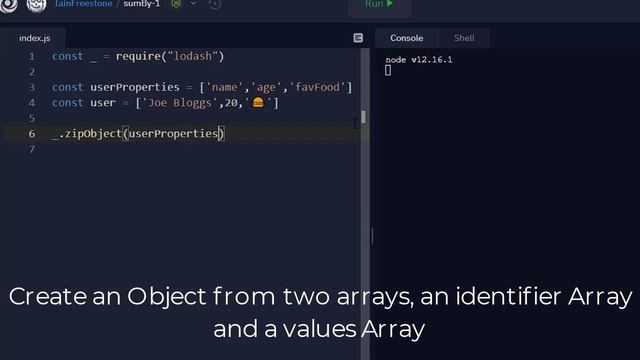
Task: Click the pane divider handle
Action: click(x=372, y=236)
